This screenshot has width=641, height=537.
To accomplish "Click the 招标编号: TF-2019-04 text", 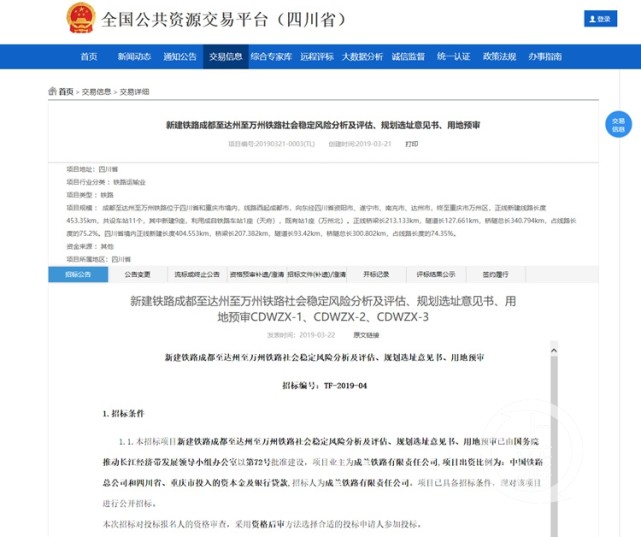I will [325, 385].
